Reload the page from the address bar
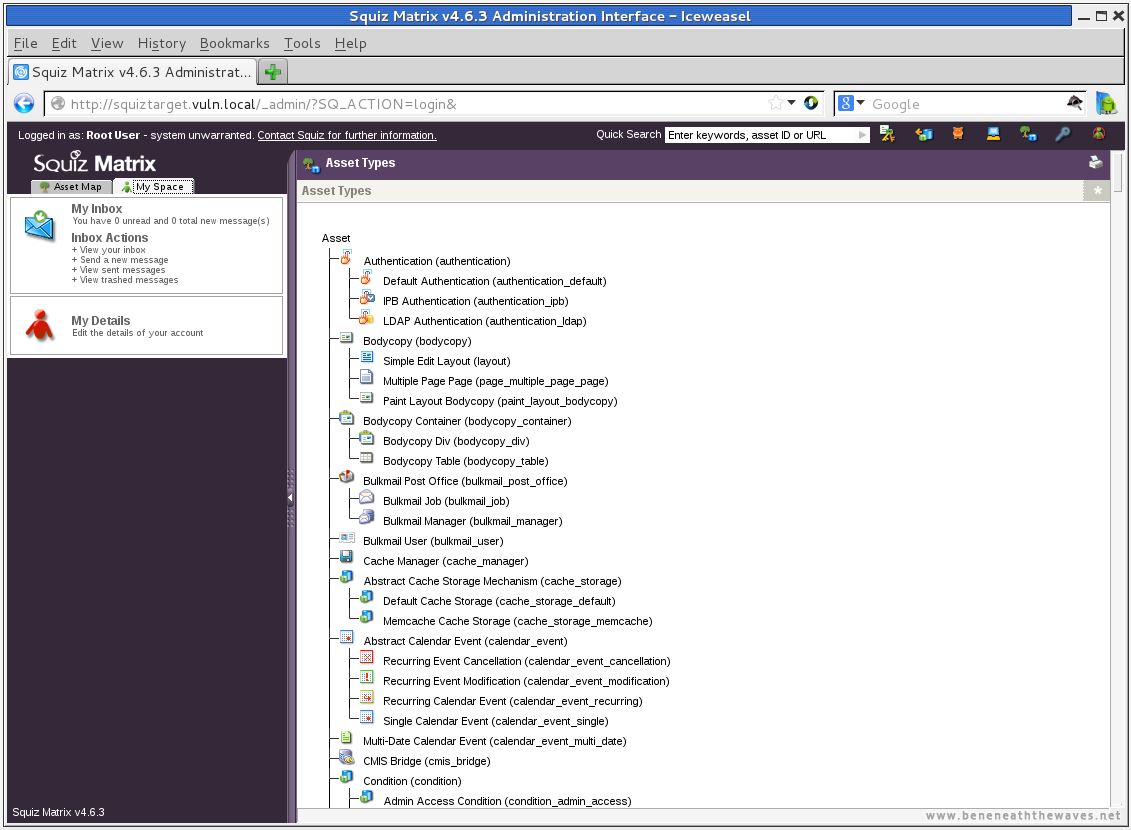 click(811, 103)
